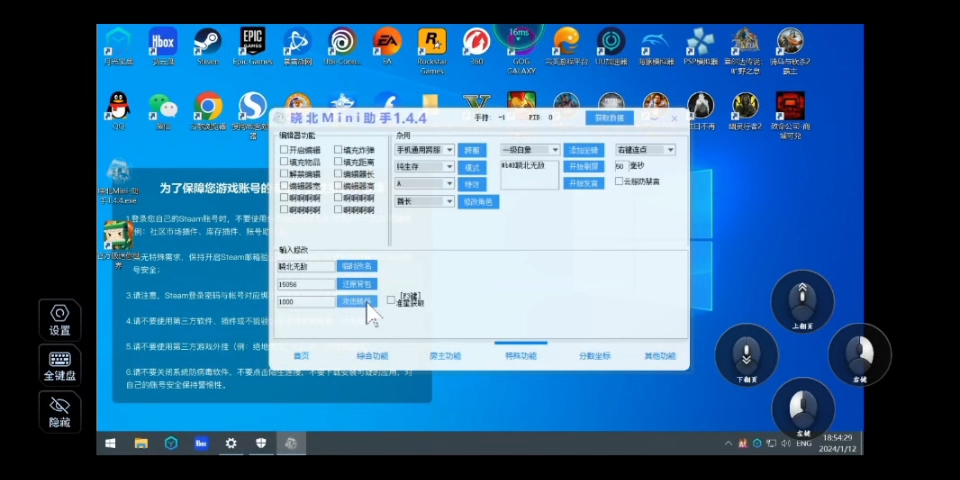Open the Windows Start menu
The image size is (960, 480).
coord(110,443)
